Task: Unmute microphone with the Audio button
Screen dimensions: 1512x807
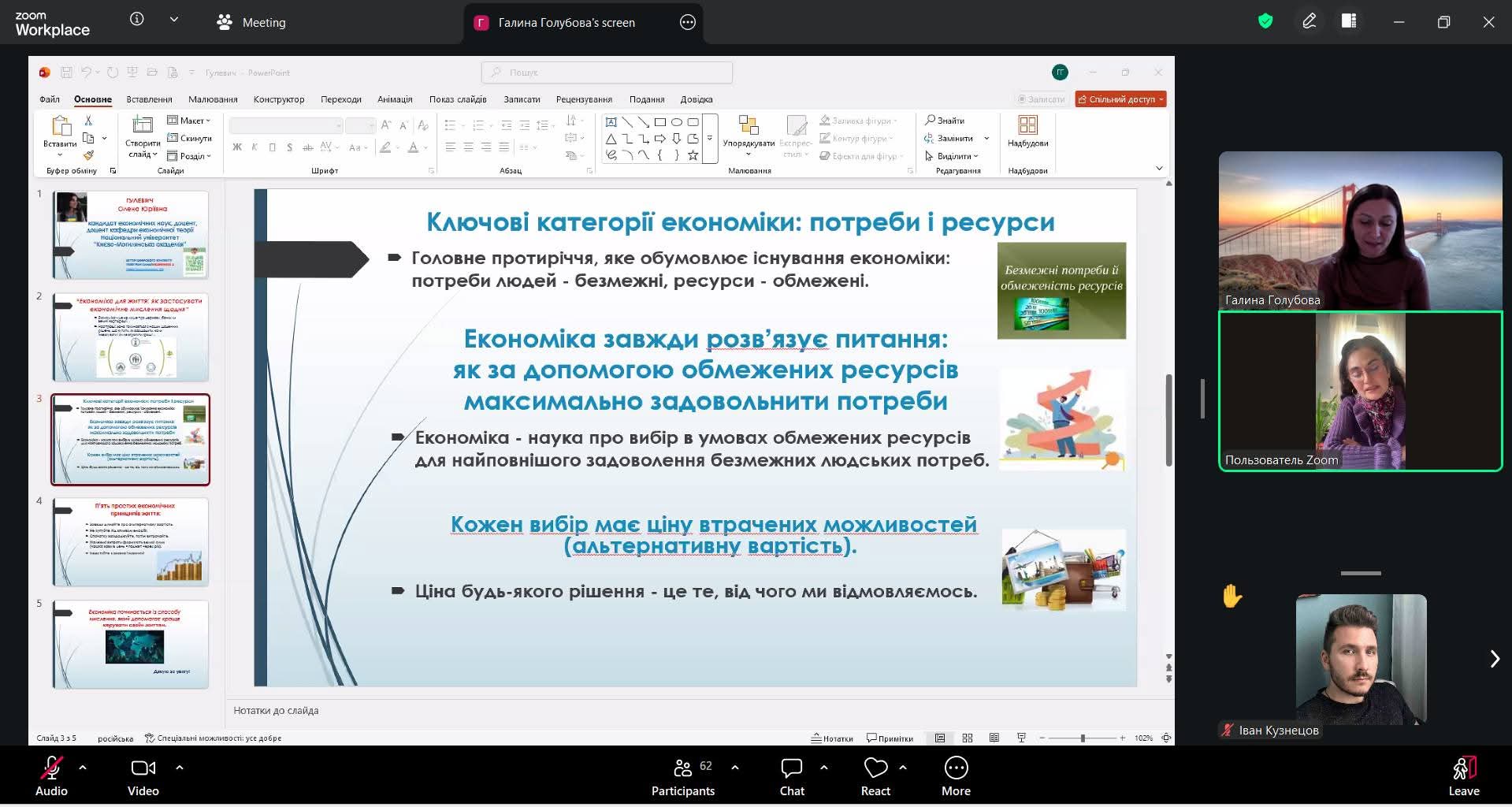Action: [51, 775]
